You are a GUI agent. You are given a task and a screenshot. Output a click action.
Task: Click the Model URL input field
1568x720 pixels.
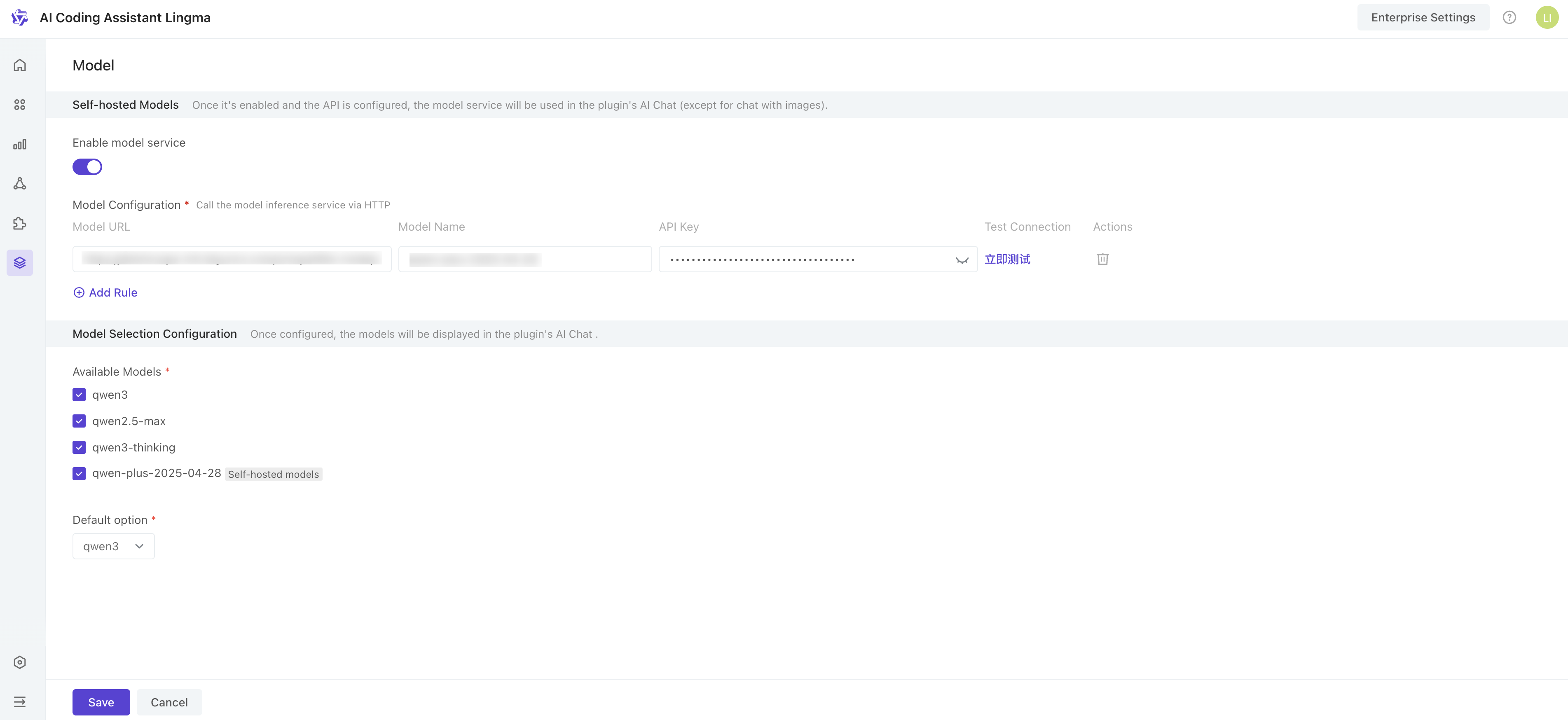(x=231, y=259)
